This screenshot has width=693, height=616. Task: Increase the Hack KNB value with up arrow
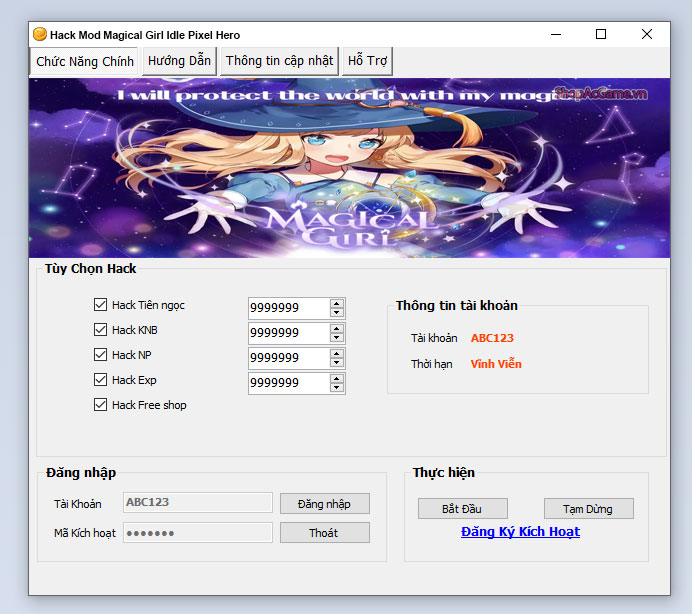[337, 329]
